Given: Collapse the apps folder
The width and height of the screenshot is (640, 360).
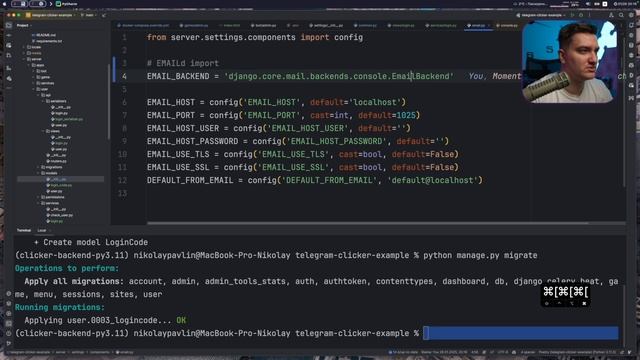Looking at the screenshot, I should (29, 65).
